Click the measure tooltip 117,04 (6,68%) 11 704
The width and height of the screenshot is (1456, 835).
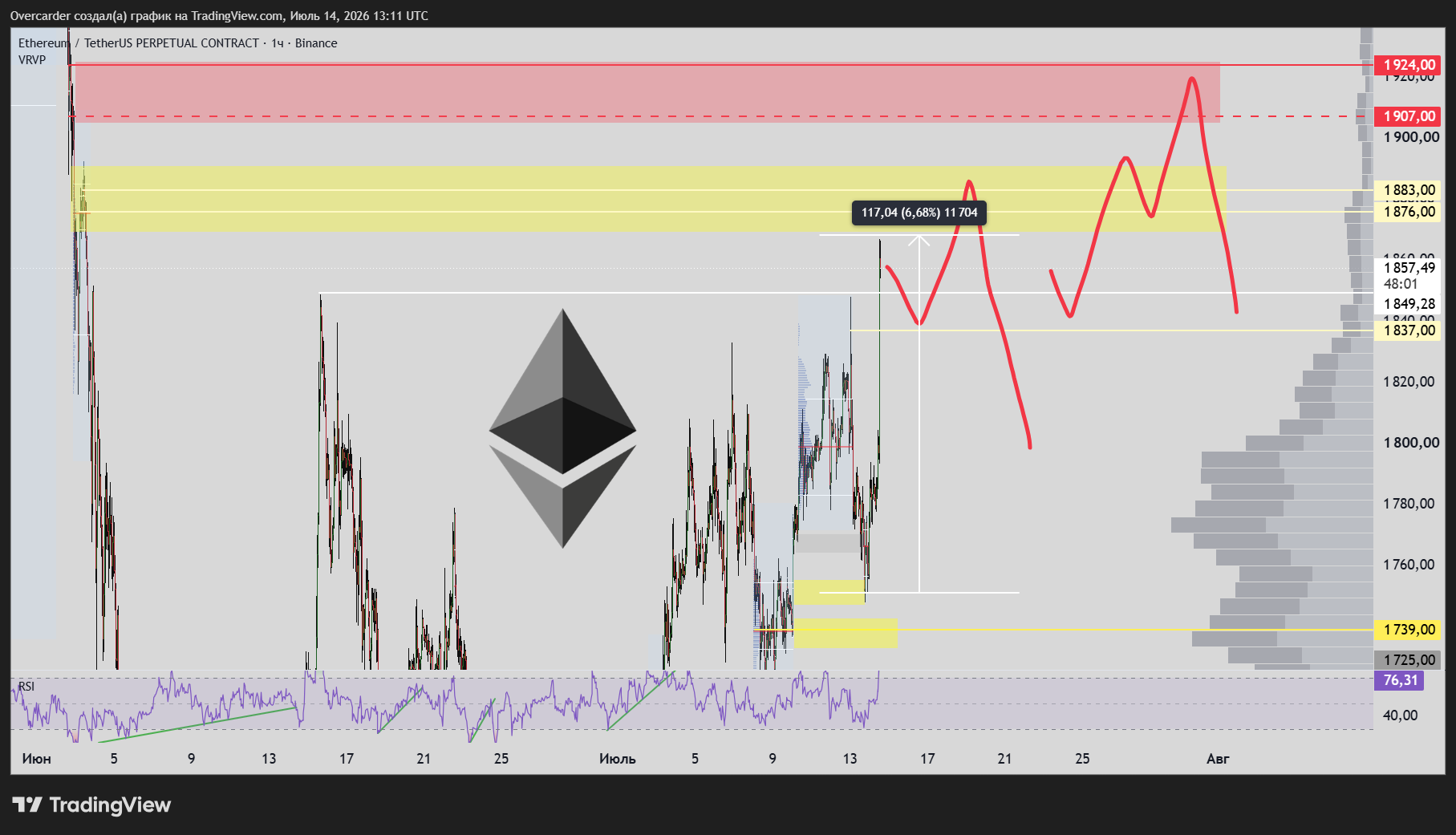coord(919,213)
